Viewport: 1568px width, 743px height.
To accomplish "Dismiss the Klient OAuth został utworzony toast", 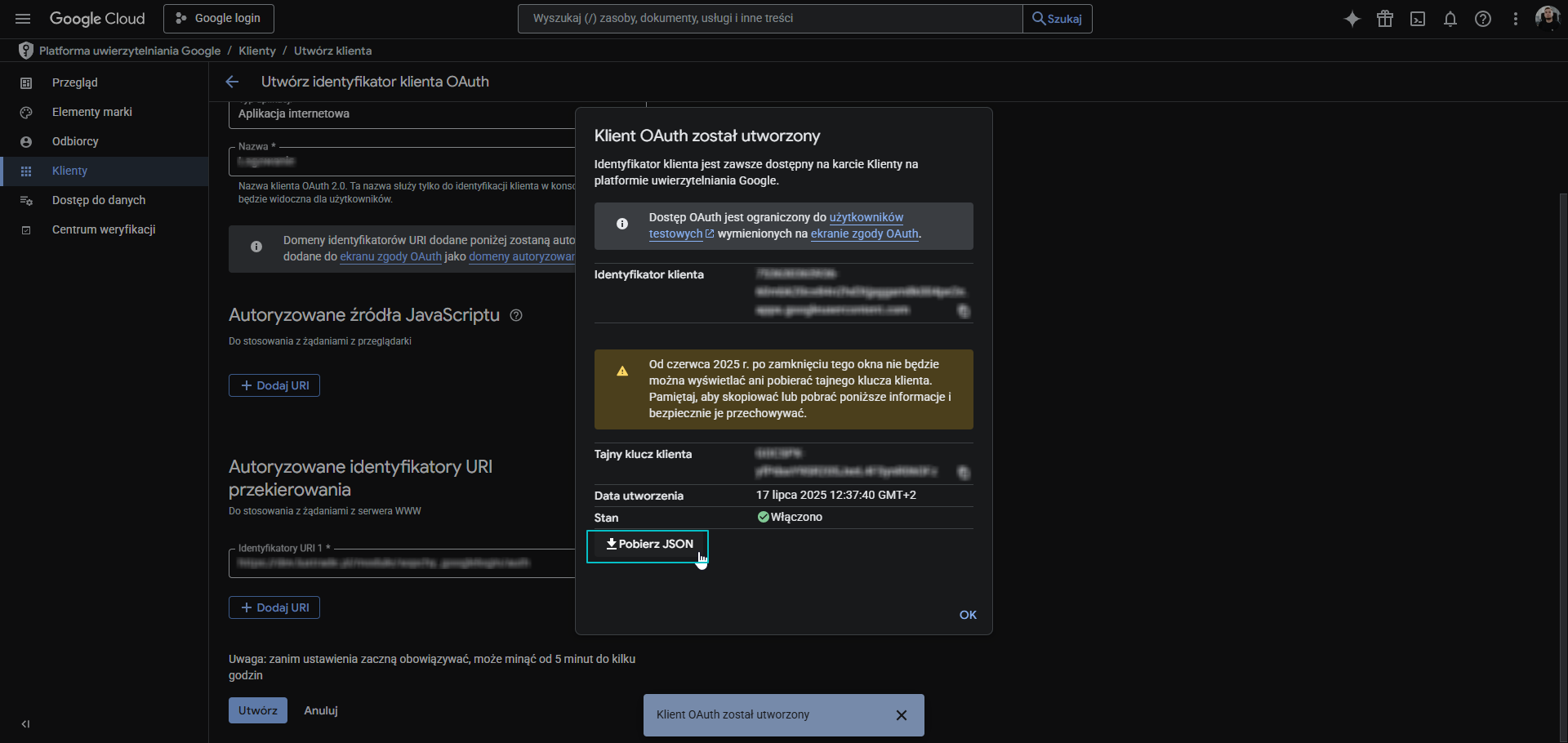I will point(902,715).
